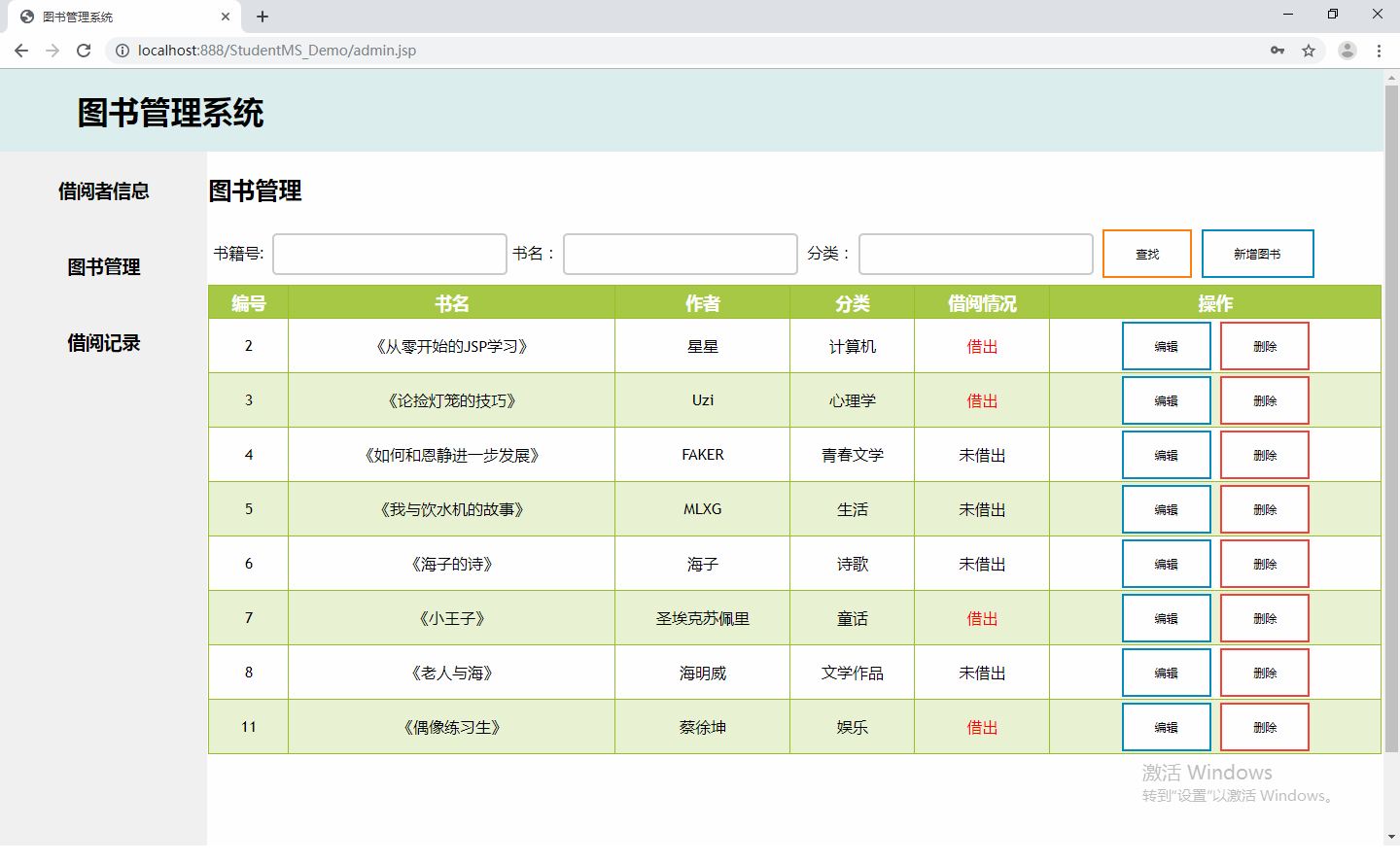Delete the book 《偶像练习生》
1400x864 pixels.
[1264, 727]
